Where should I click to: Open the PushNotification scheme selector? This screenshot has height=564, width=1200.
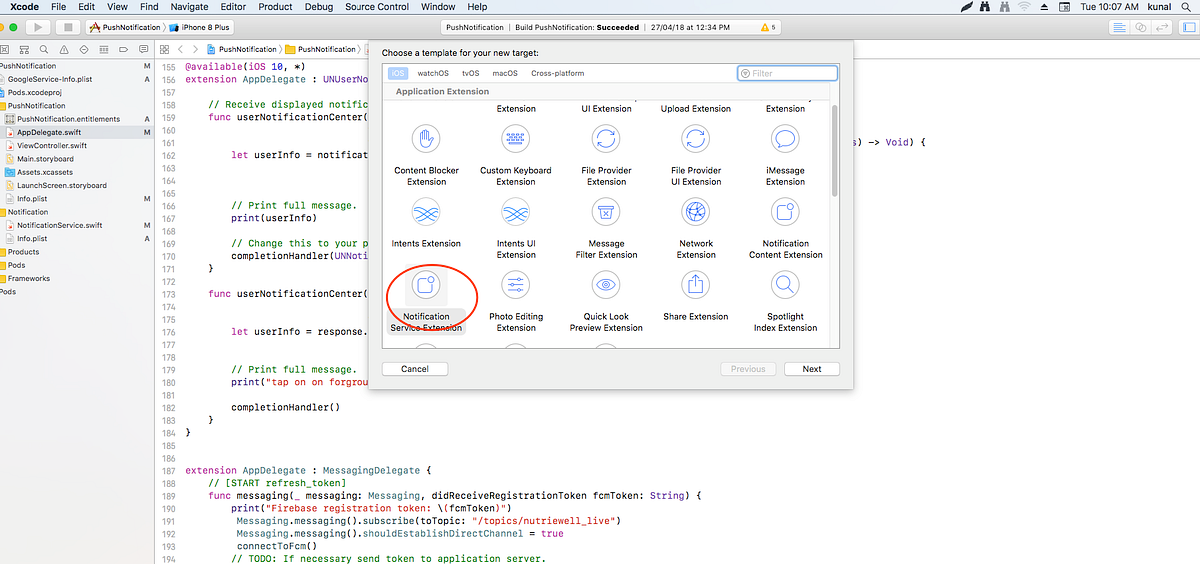click(x=125, y=27)
